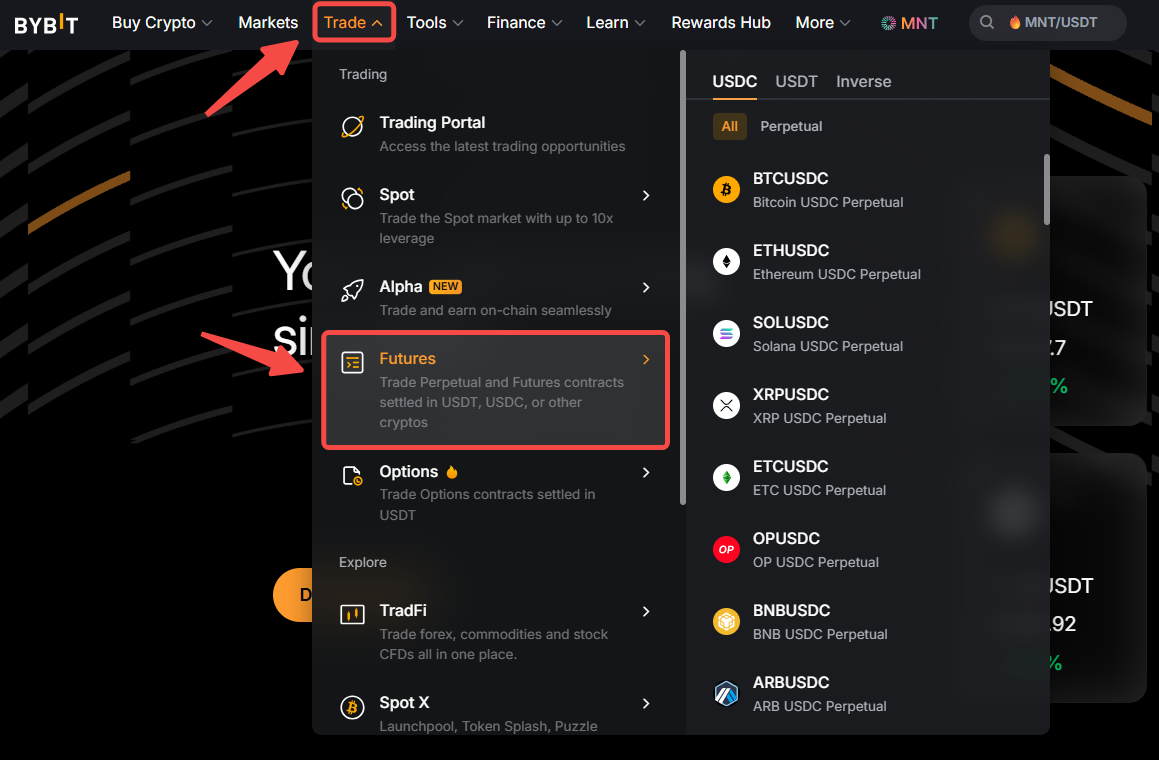Click the Optimism icon for OPUSDC
Viewport: 1159px width, 760px height.
point(726,550)
